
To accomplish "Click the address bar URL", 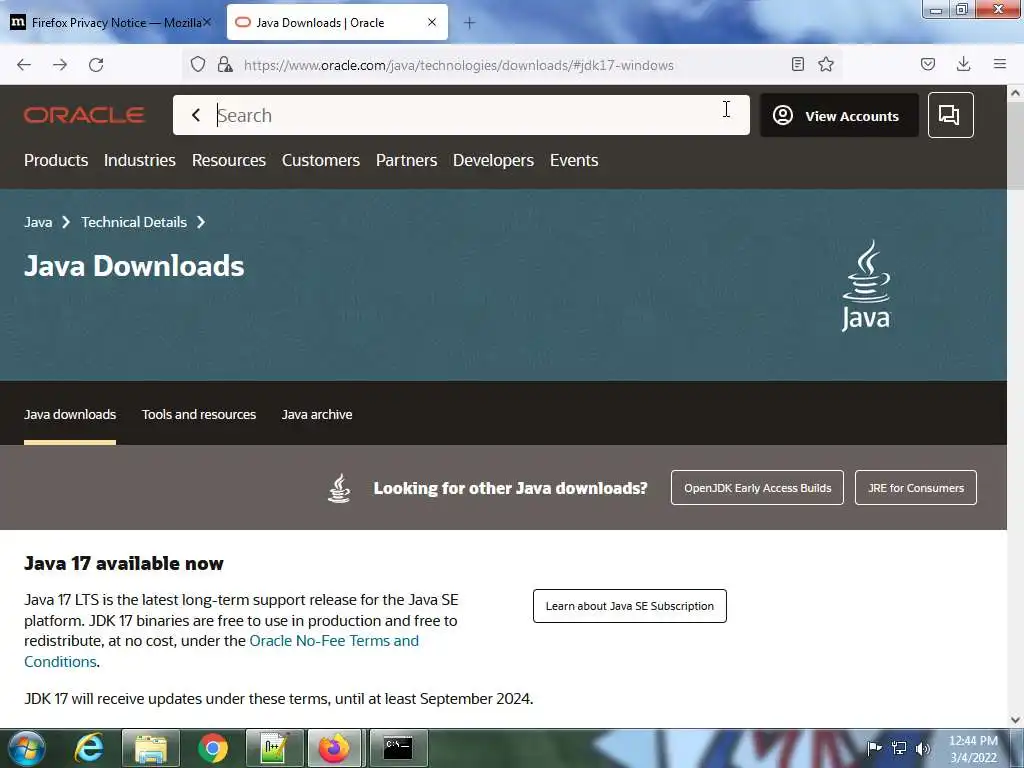I will tap(458, 65).
